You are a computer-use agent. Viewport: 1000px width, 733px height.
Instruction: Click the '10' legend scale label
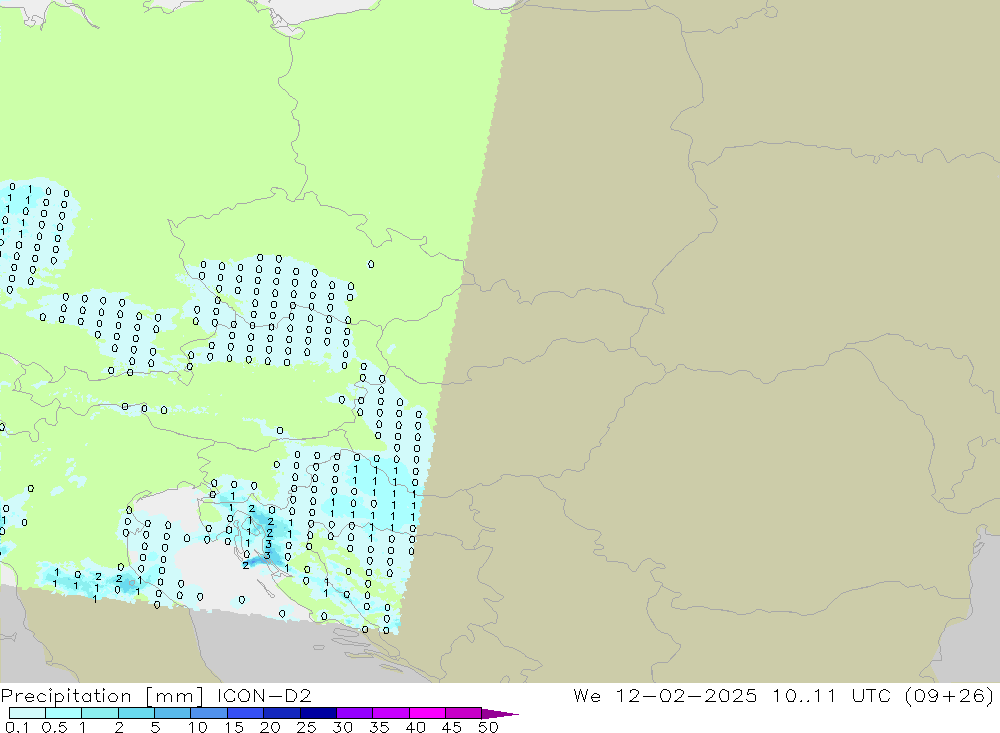tap(198, 727)
